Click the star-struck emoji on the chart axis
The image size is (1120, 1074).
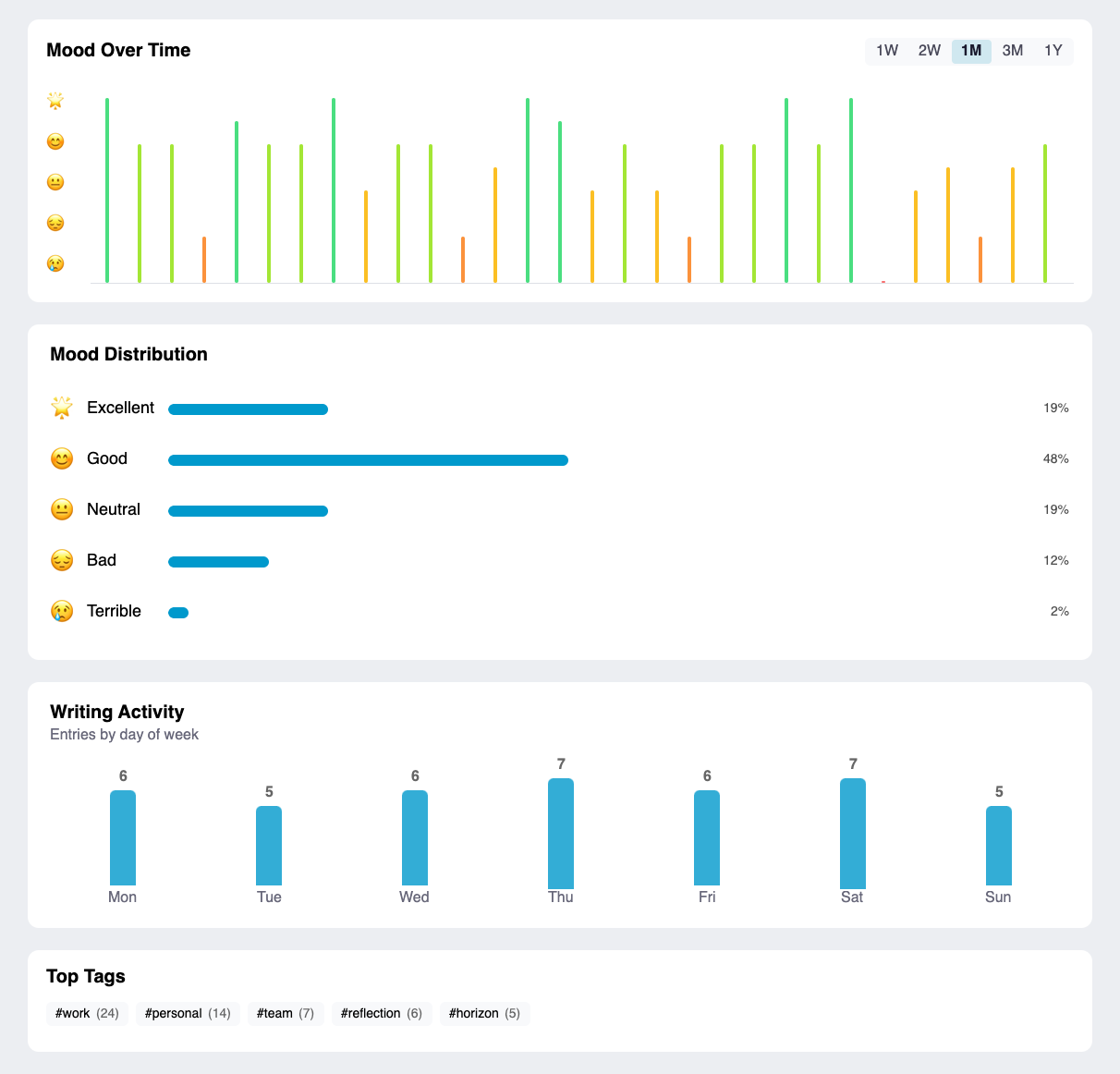[x=55, y=102]
